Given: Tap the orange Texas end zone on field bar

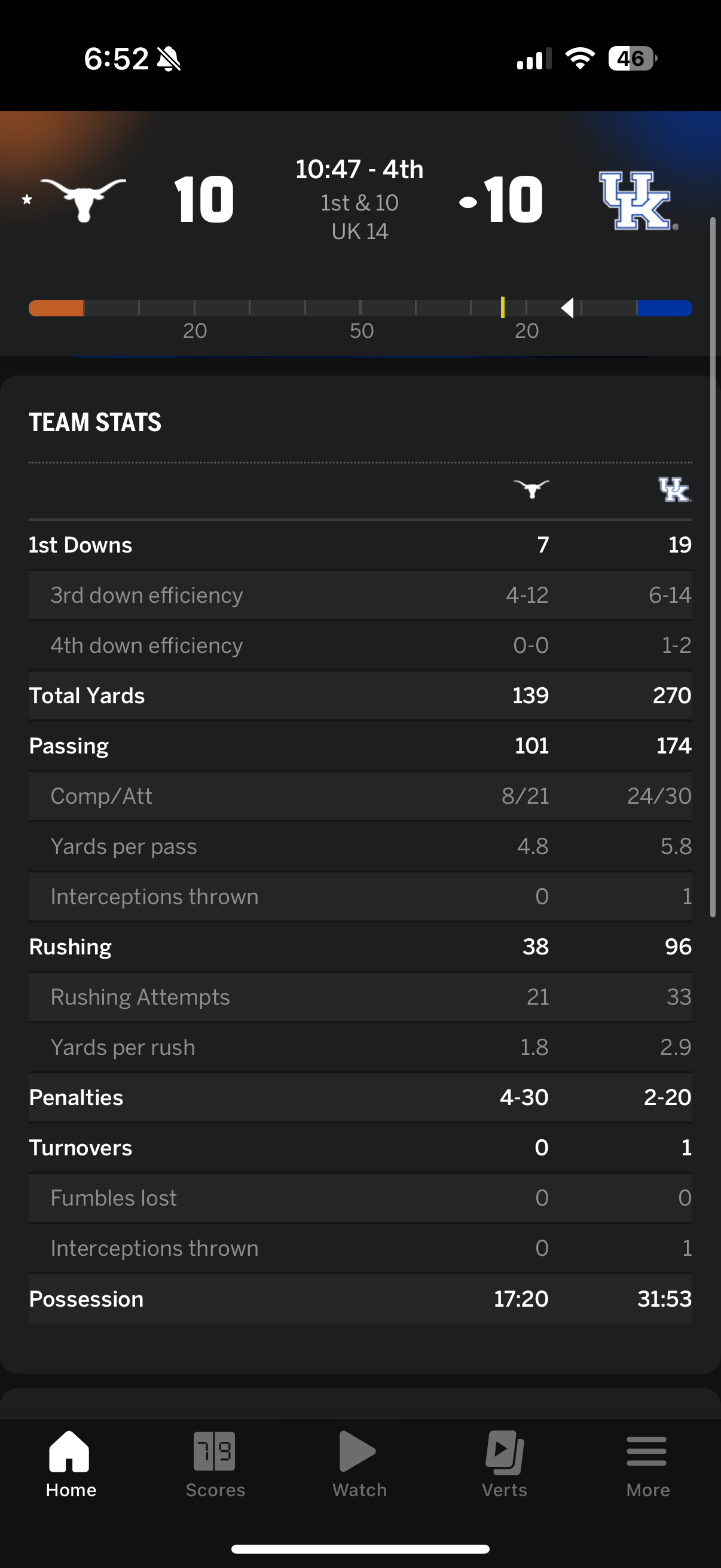Looking at the screenshot, I should [56, 308].
